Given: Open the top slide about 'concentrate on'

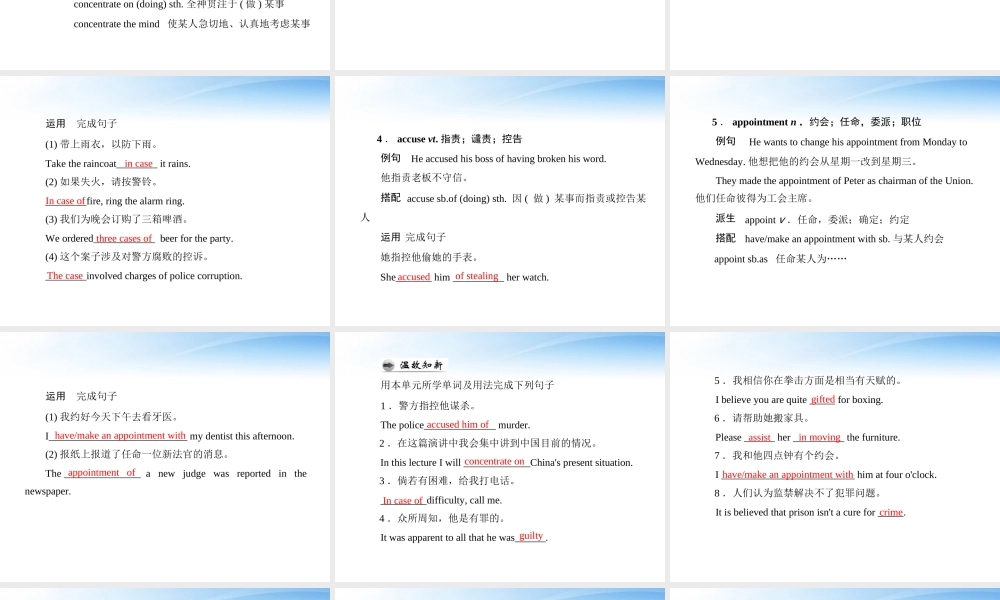Looking at the screenshot, I should 165,34.
